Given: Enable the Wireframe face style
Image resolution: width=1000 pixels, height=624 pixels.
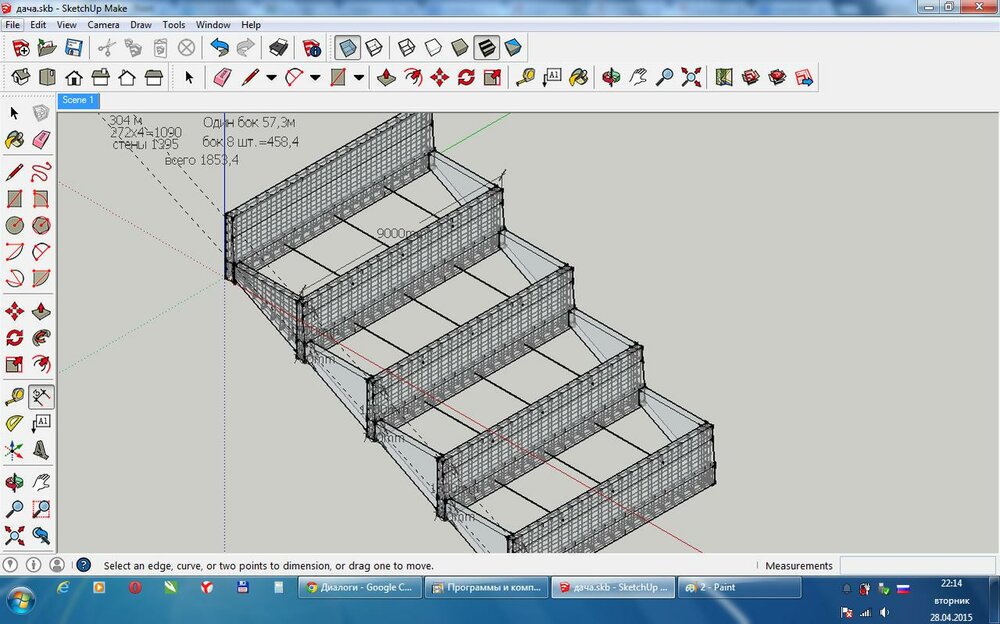Looking at the screenshot, I should (407, 47).
